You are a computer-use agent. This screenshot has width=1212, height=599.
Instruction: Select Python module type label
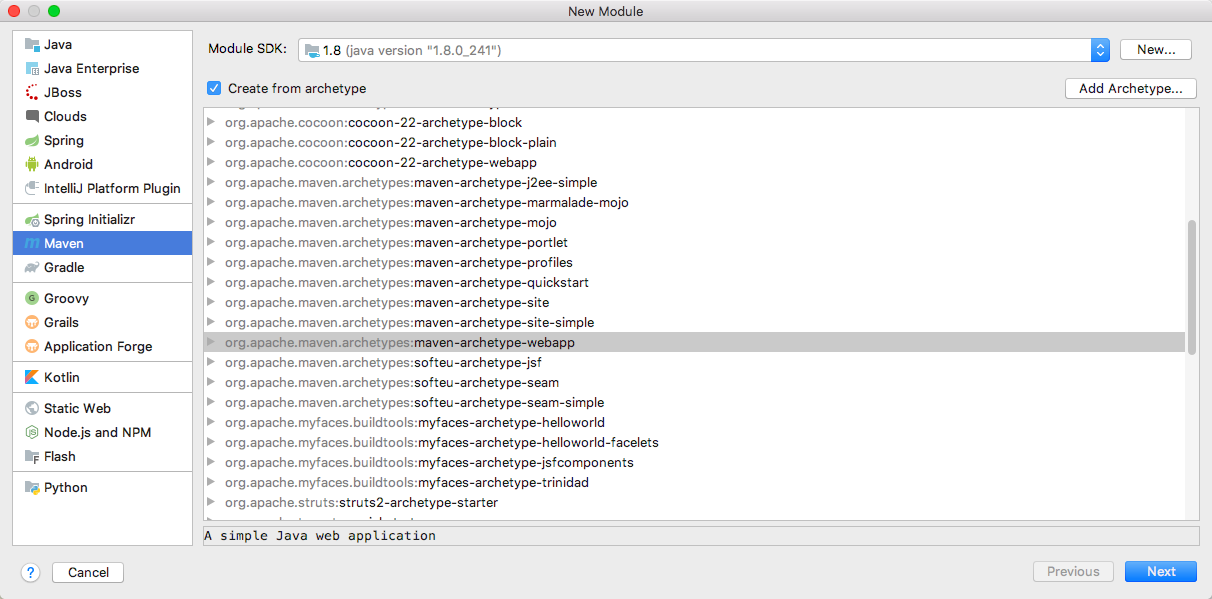pyautogui.click(x=66, y=488)
